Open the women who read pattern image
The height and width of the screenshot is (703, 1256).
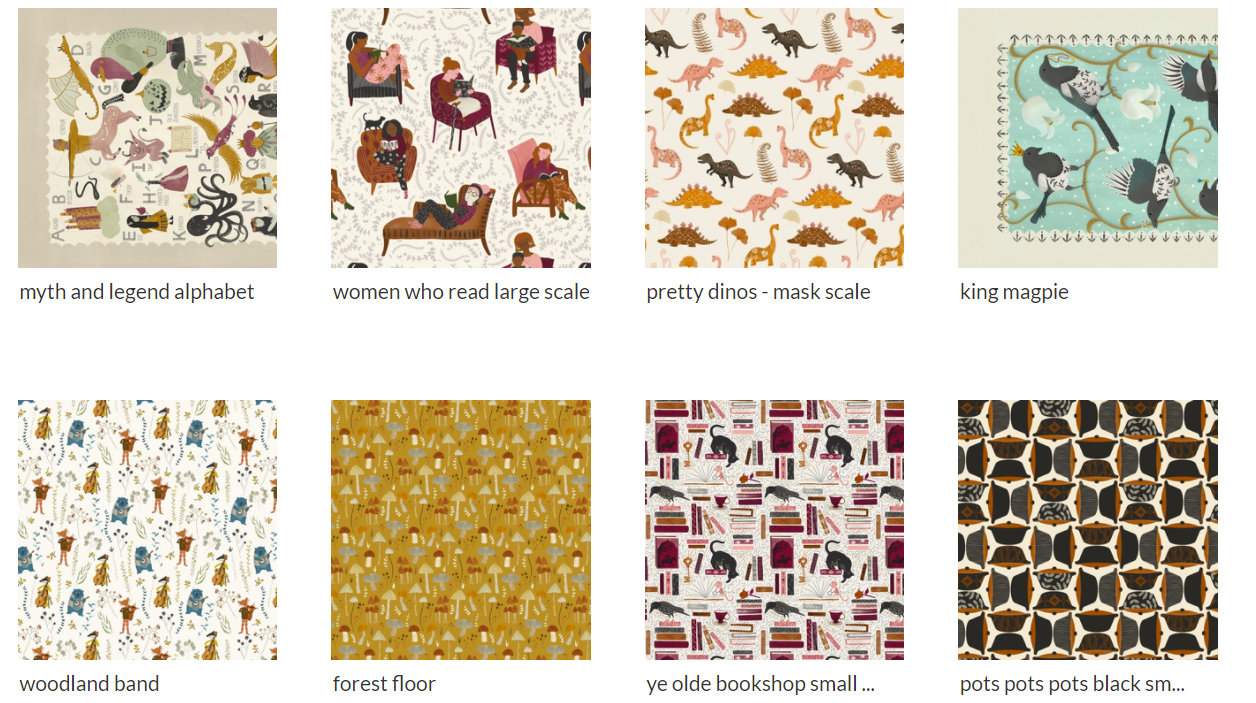(461, 138)
